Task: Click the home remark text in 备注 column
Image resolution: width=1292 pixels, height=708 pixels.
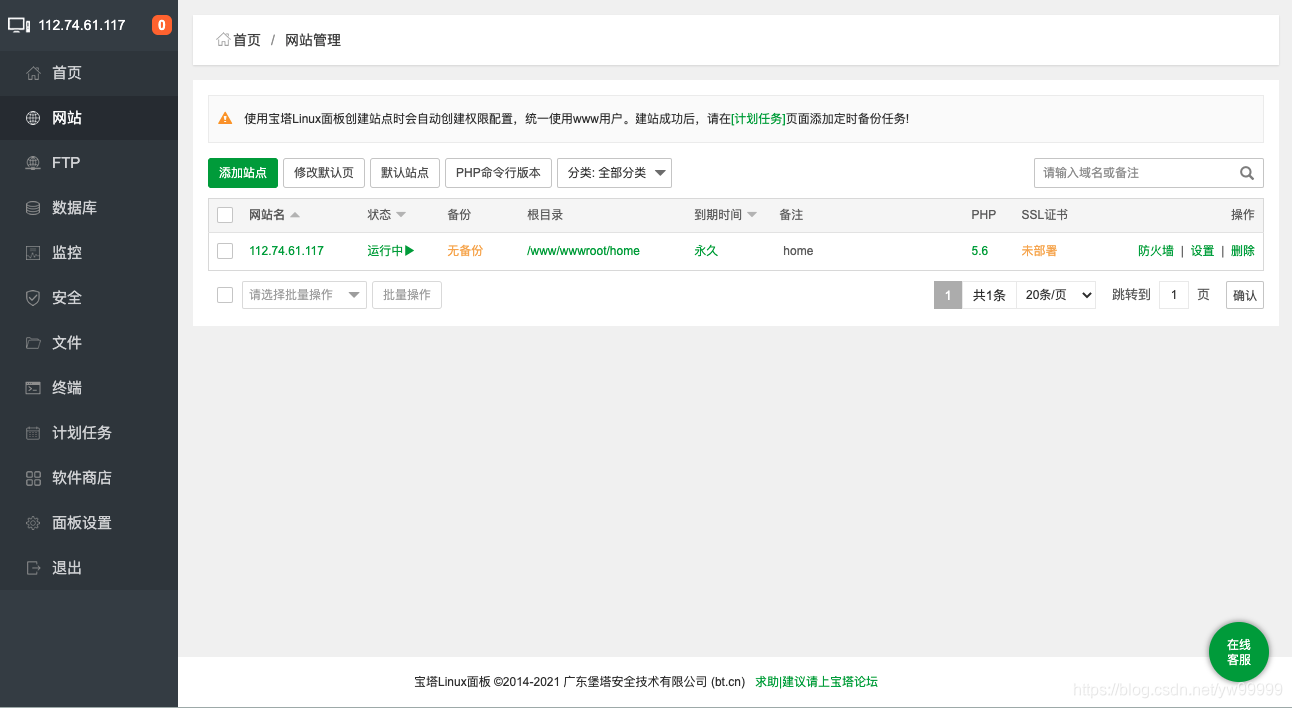Action: pyautogui.click(x=798, y=251)
